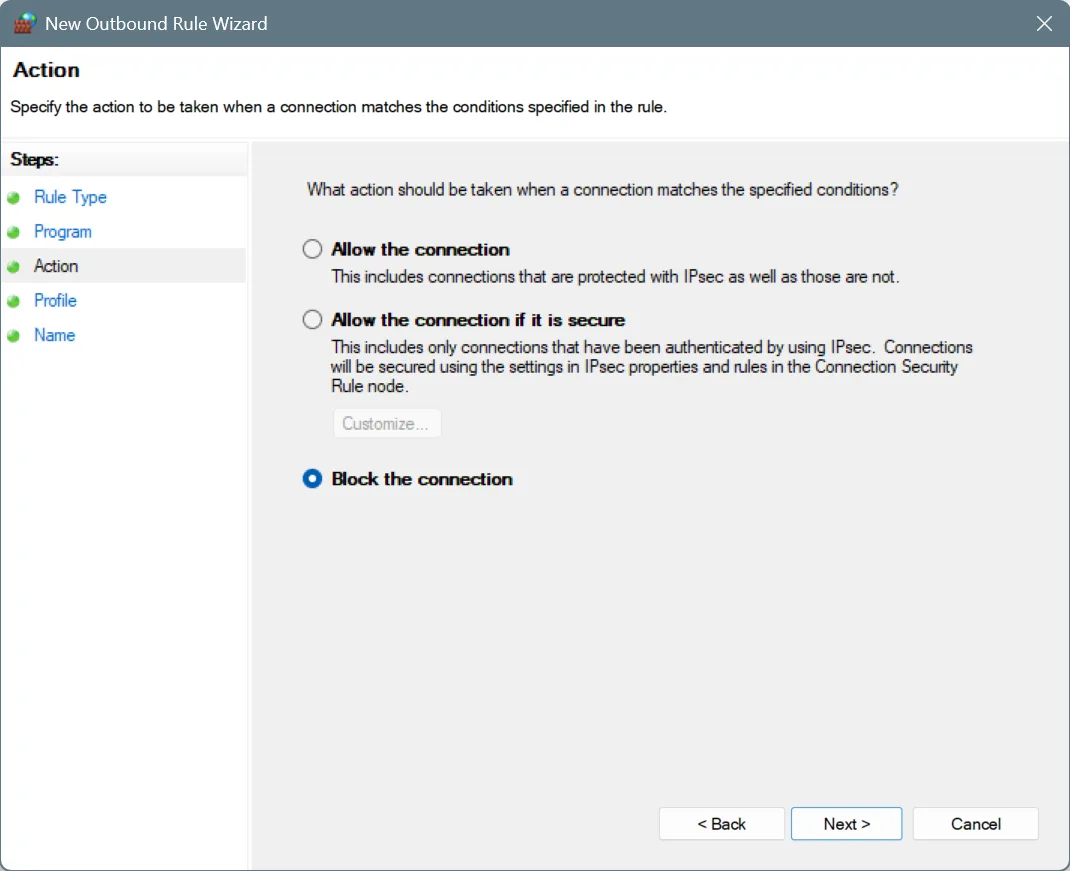Viewport: 1070px width, 871px height.
Task: Cancel the outbound rule wizard
Action: 975,824
